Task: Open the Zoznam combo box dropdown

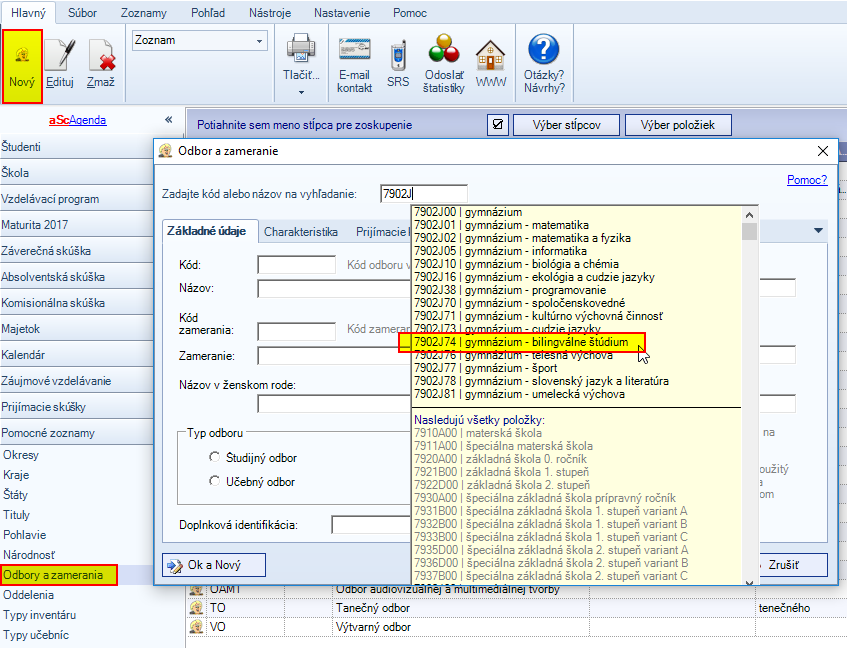Action: point(261,41)
